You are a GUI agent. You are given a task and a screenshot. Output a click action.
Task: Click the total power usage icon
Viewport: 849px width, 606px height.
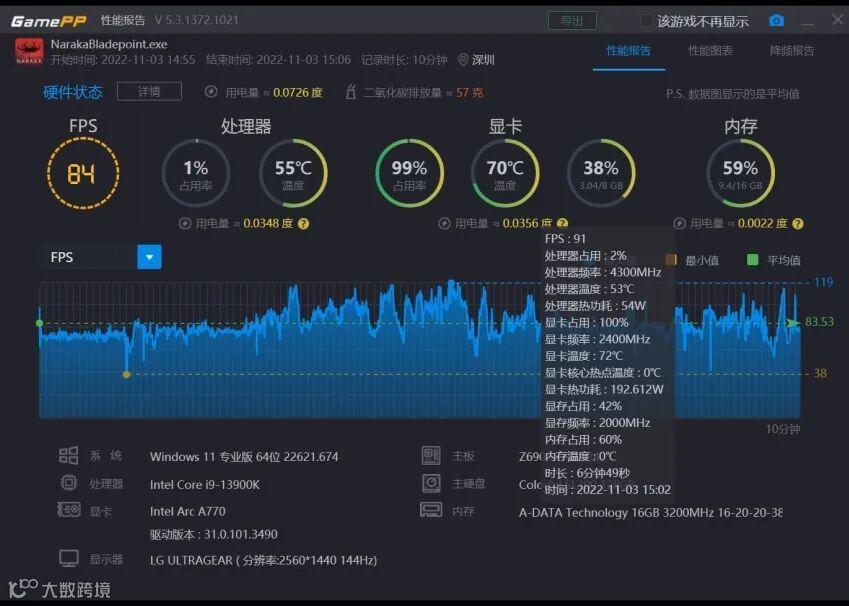211,92
